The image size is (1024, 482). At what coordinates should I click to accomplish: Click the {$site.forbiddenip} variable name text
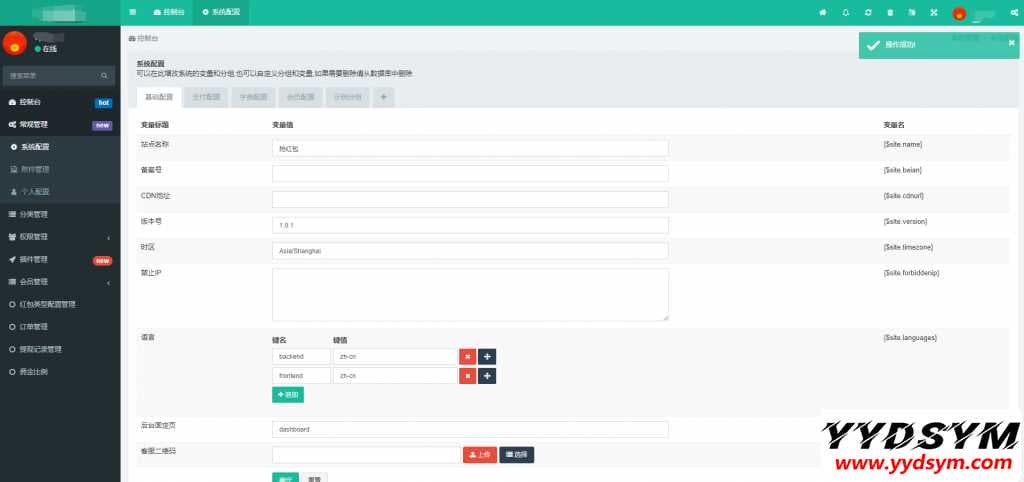[x=911, y=273]
